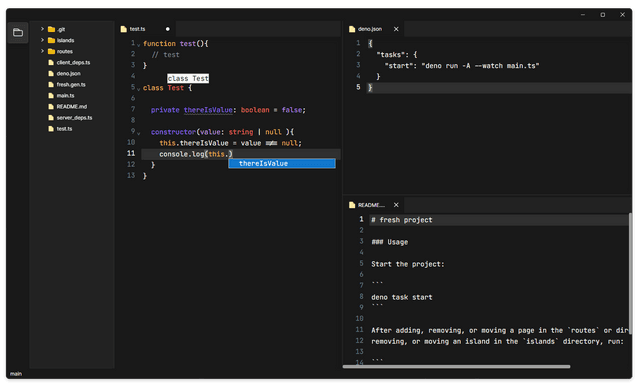Click the 'main' branch status bar entry
Image resolution: width=640 pixels, height=385 pixels.
click(x=16, y=374)
